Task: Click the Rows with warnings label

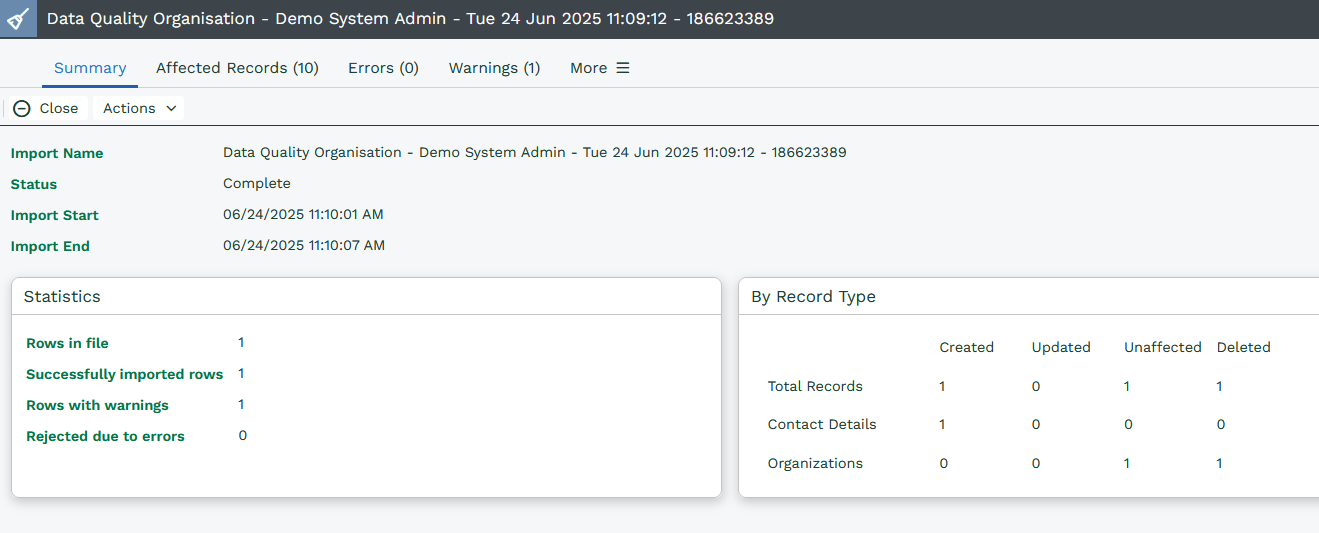Action: pos(97,405)
